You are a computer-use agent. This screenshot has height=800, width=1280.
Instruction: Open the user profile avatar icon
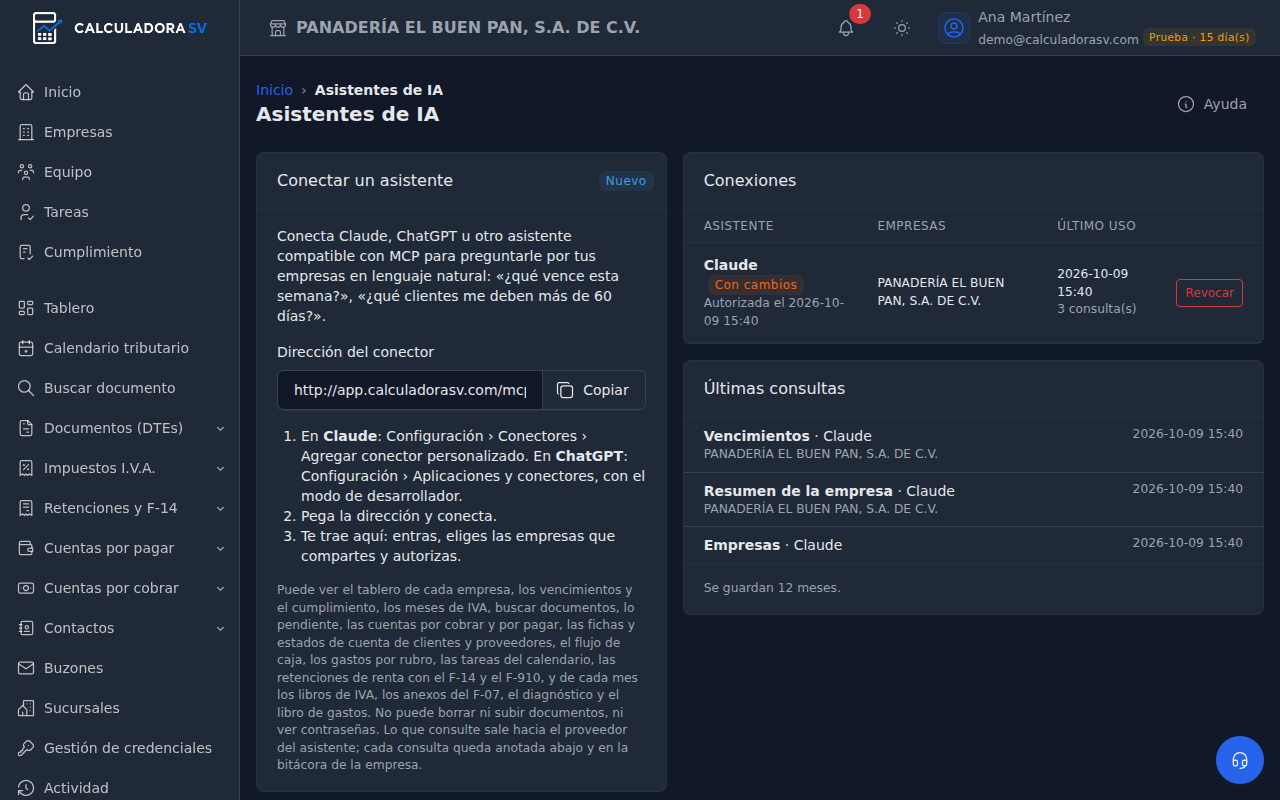(x=954, y=28)
